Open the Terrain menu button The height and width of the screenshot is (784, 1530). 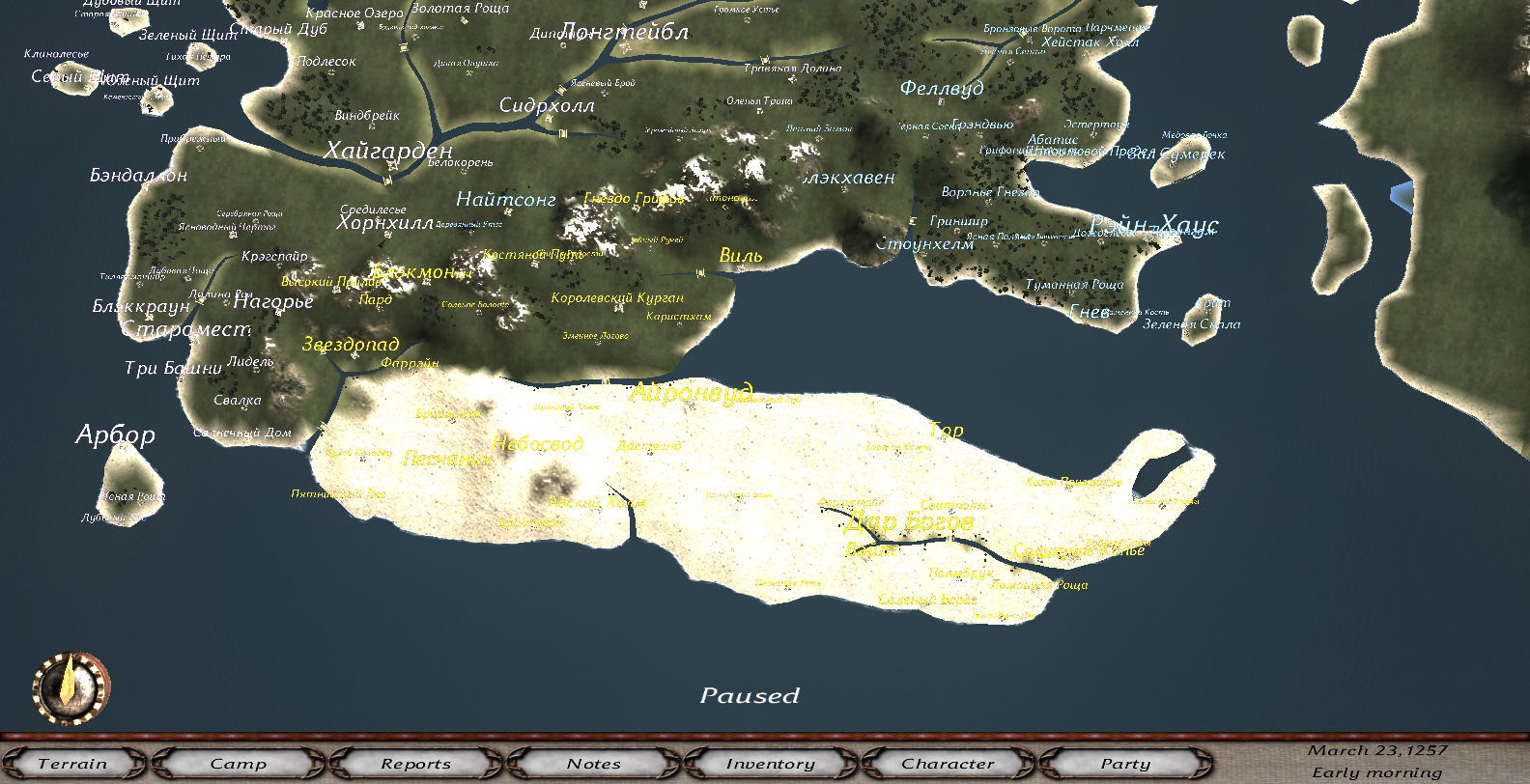click(72, 764)
